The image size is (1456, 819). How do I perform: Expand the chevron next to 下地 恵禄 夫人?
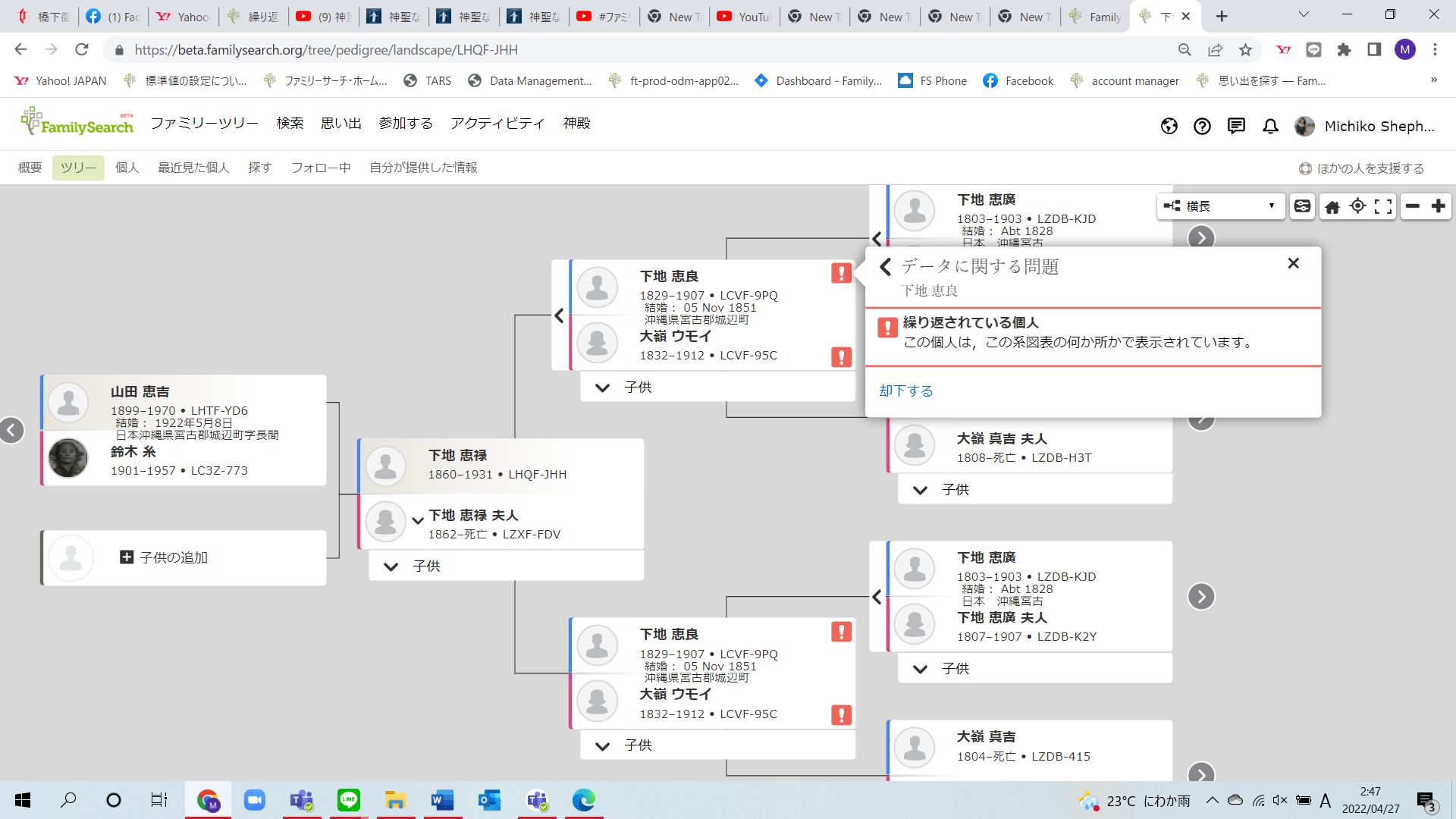coord(418,521)
